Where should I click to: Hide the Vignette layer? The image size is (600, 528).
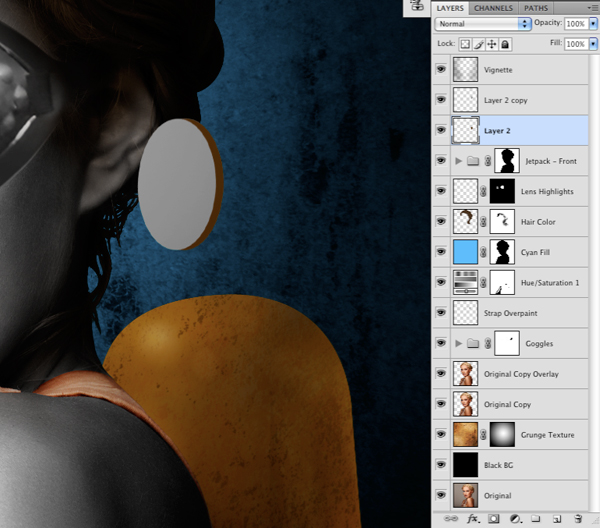441,69
